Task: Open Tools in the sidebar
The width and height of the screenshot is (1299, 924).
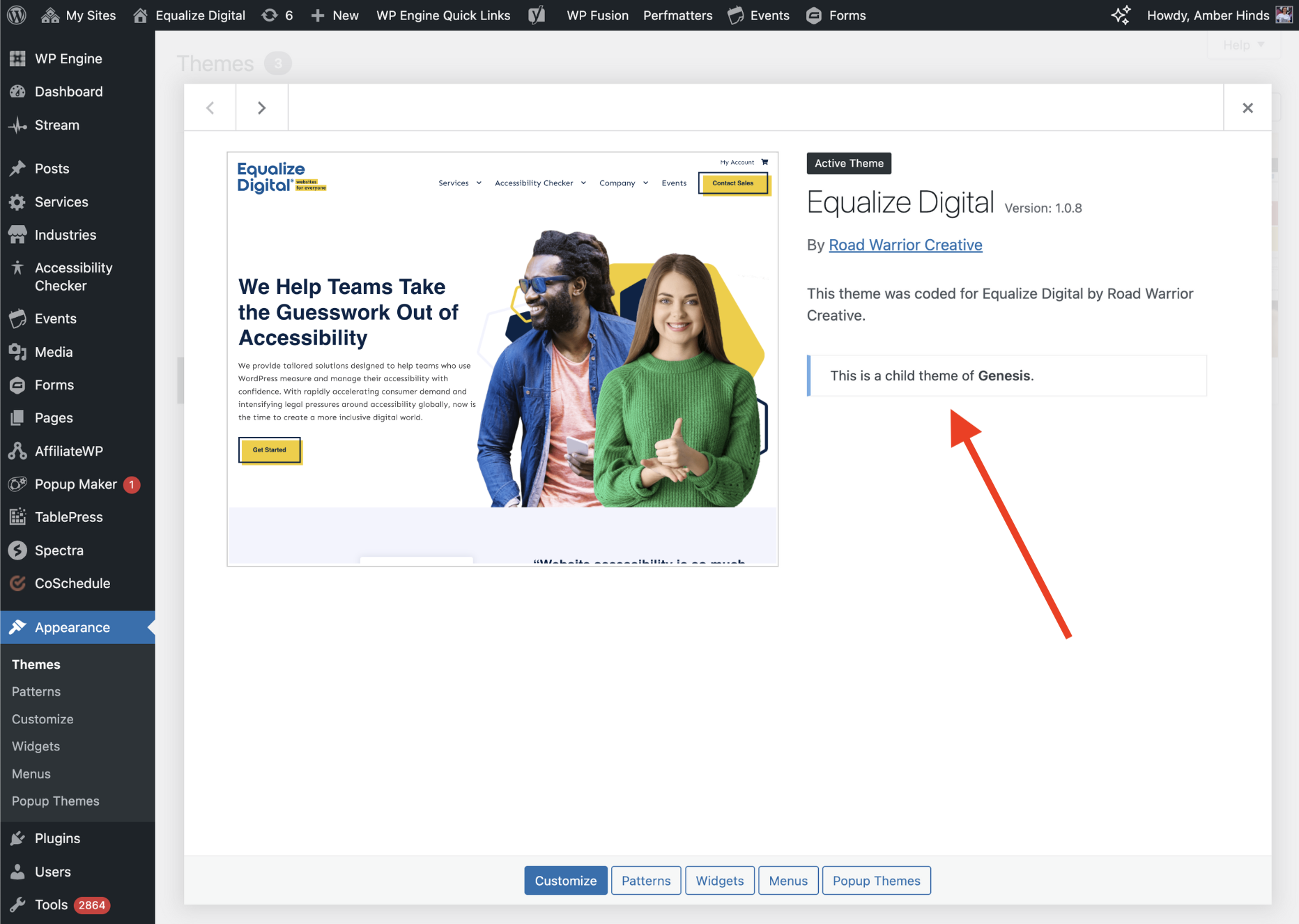Action: click(x=77, y=904)
